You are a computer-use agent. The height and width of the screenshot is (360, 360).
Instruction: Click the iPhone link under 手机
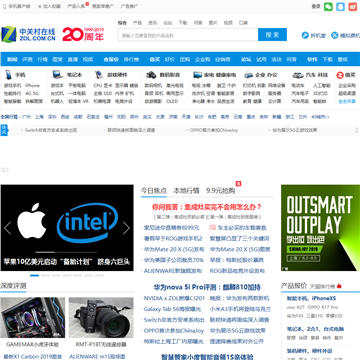(x=32, y=86)
